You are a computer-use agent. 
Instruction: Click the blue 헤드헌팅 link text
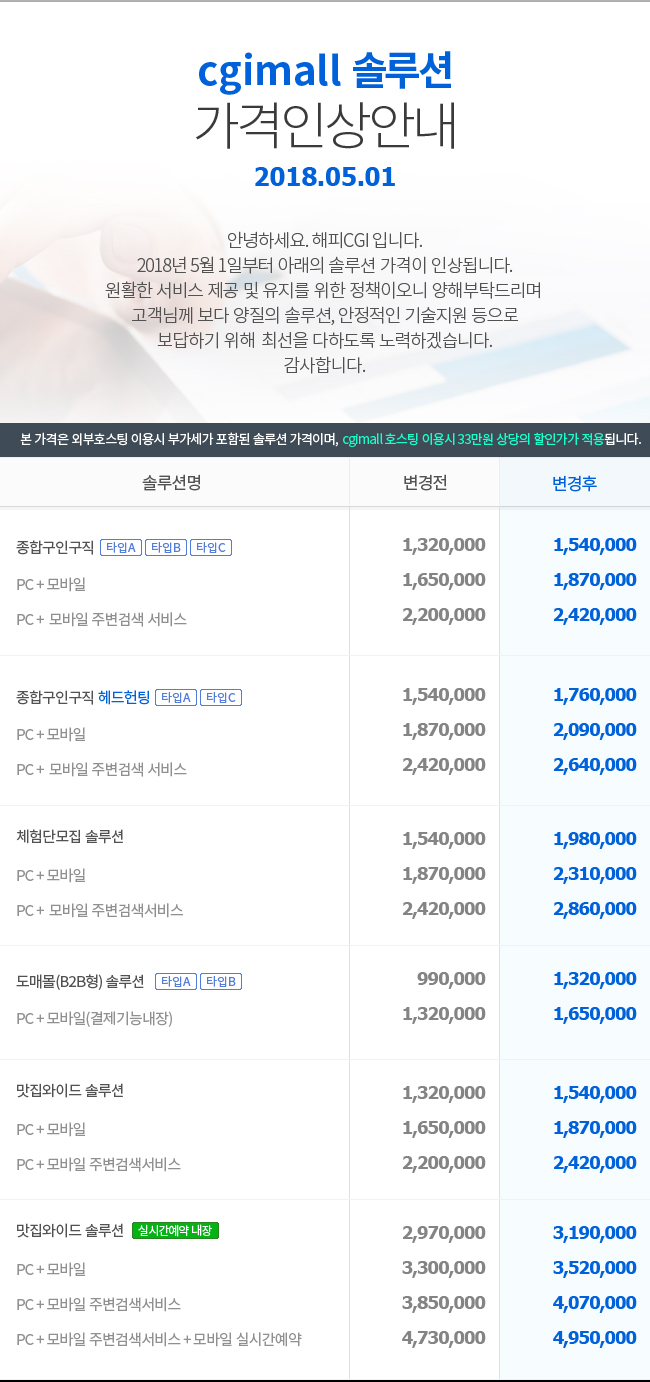[124, 697]
